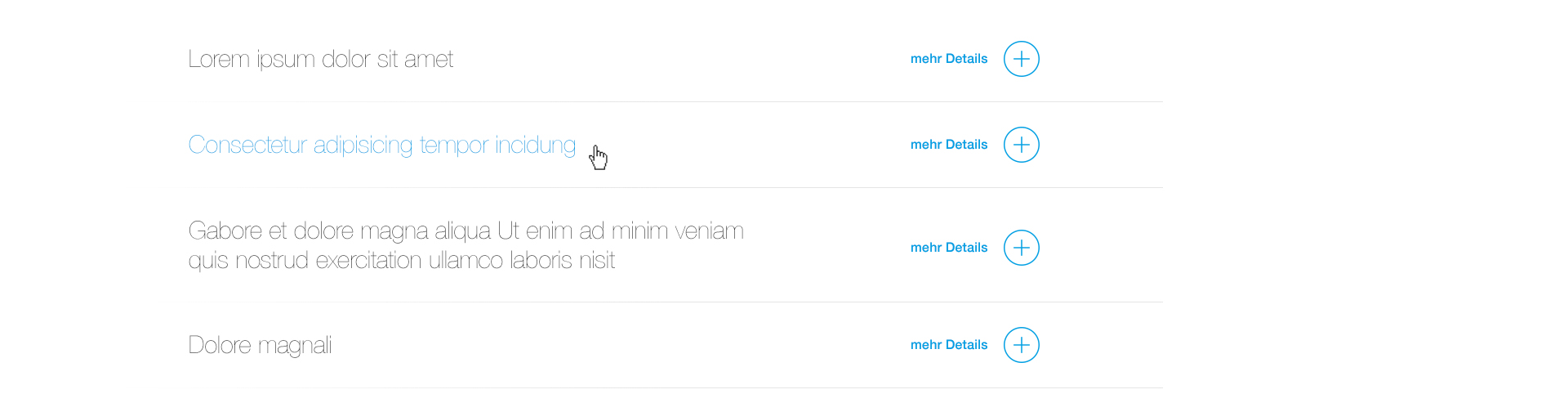Viewport: 1568px width, 403px height.
Task: Open 'mehr Details' for 'Lorem ipsum dolor sit amet'
Action: coord(949,59)
